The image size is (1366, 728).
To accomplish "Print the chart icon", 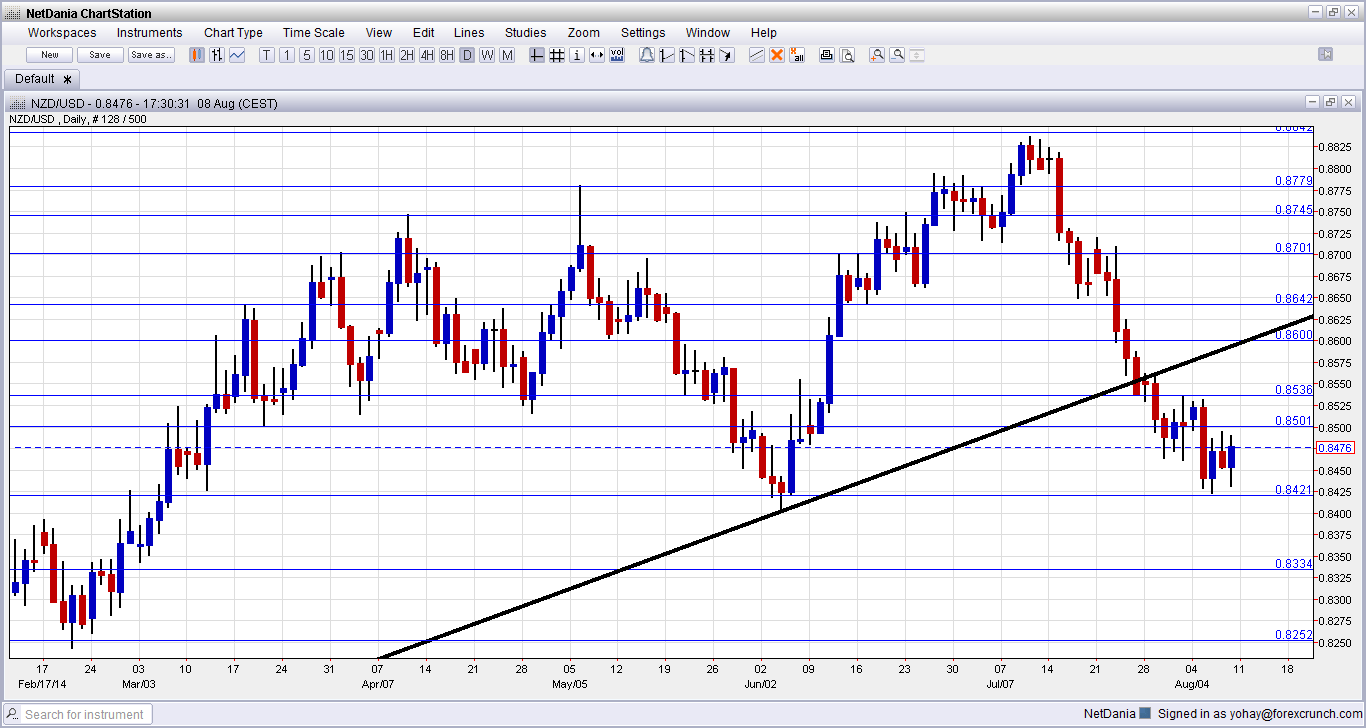I will [827, 55].
